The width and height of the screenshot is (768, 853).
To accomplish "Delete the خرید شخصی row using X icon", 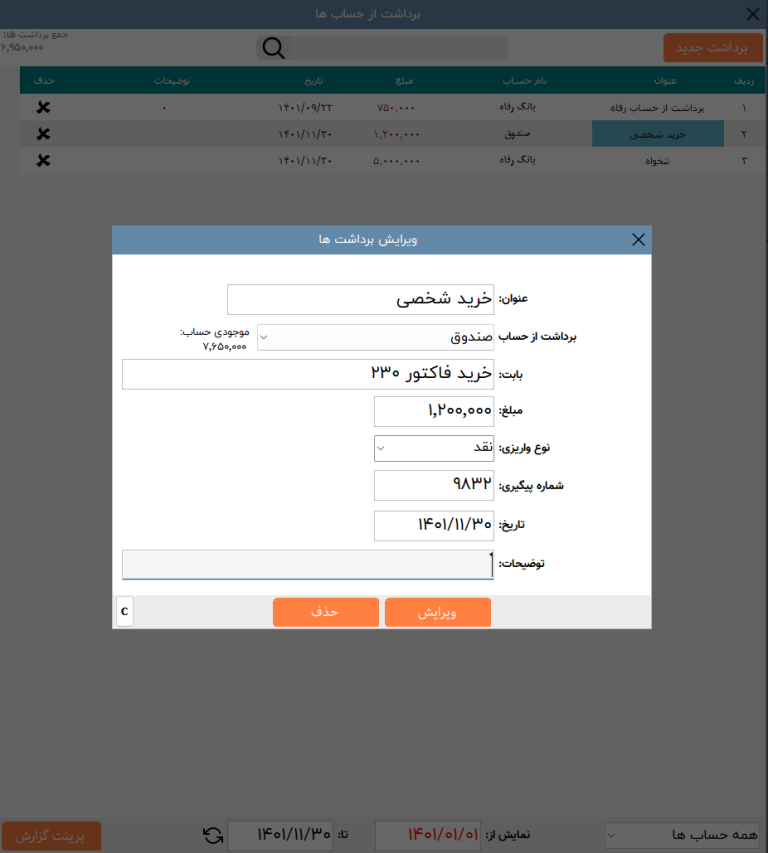I will click(44, 134).
